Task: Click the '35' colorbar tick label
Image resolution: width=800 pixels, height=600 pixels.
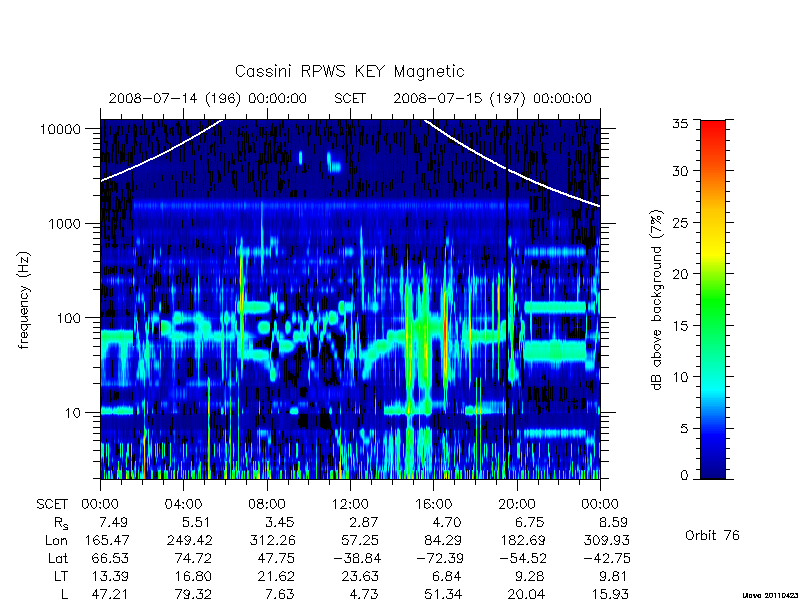Action: (x=680, y=124)
